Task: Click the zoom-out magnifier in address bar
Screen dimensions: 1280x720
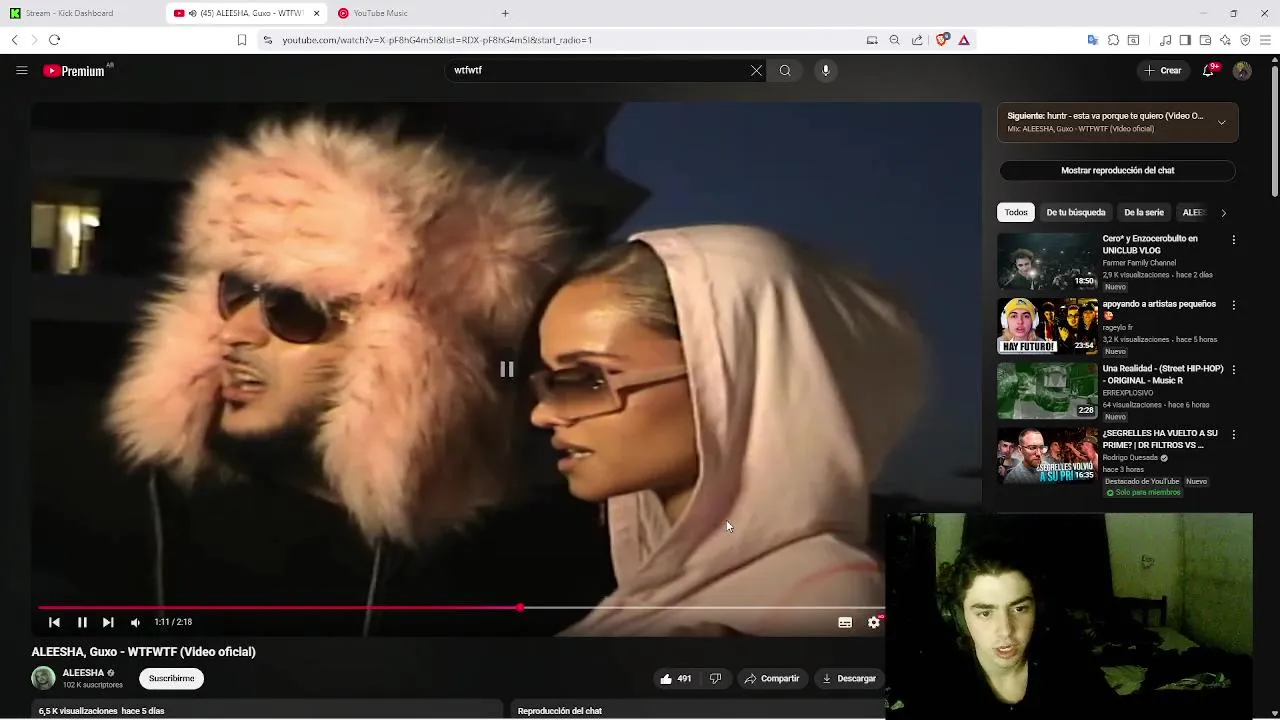Action: (894, 40)
